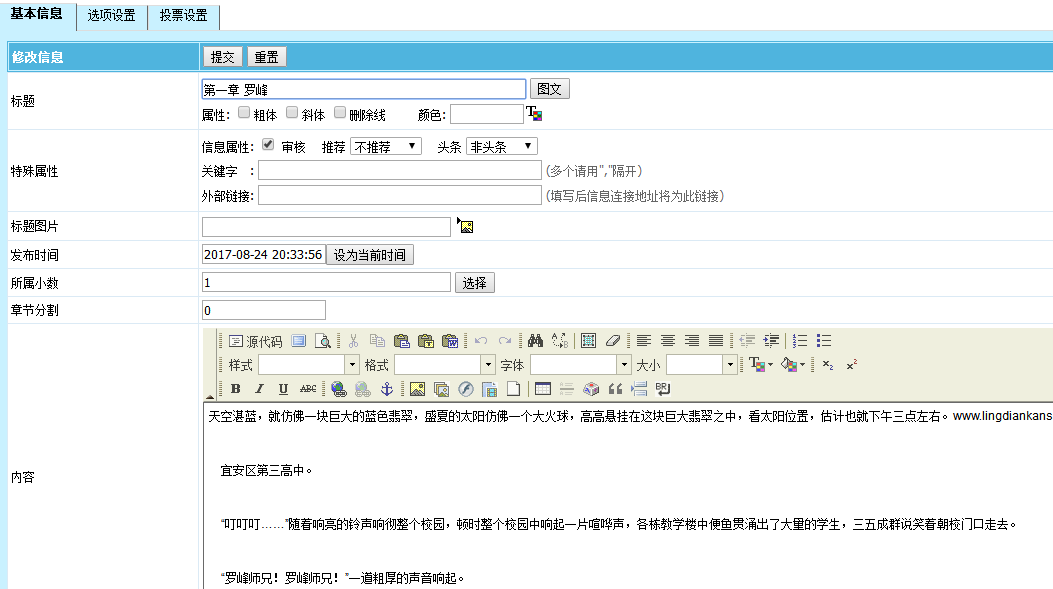Click the source code (源代码) button
This screenshot has height=589, width=1053.
pos(255,341)
